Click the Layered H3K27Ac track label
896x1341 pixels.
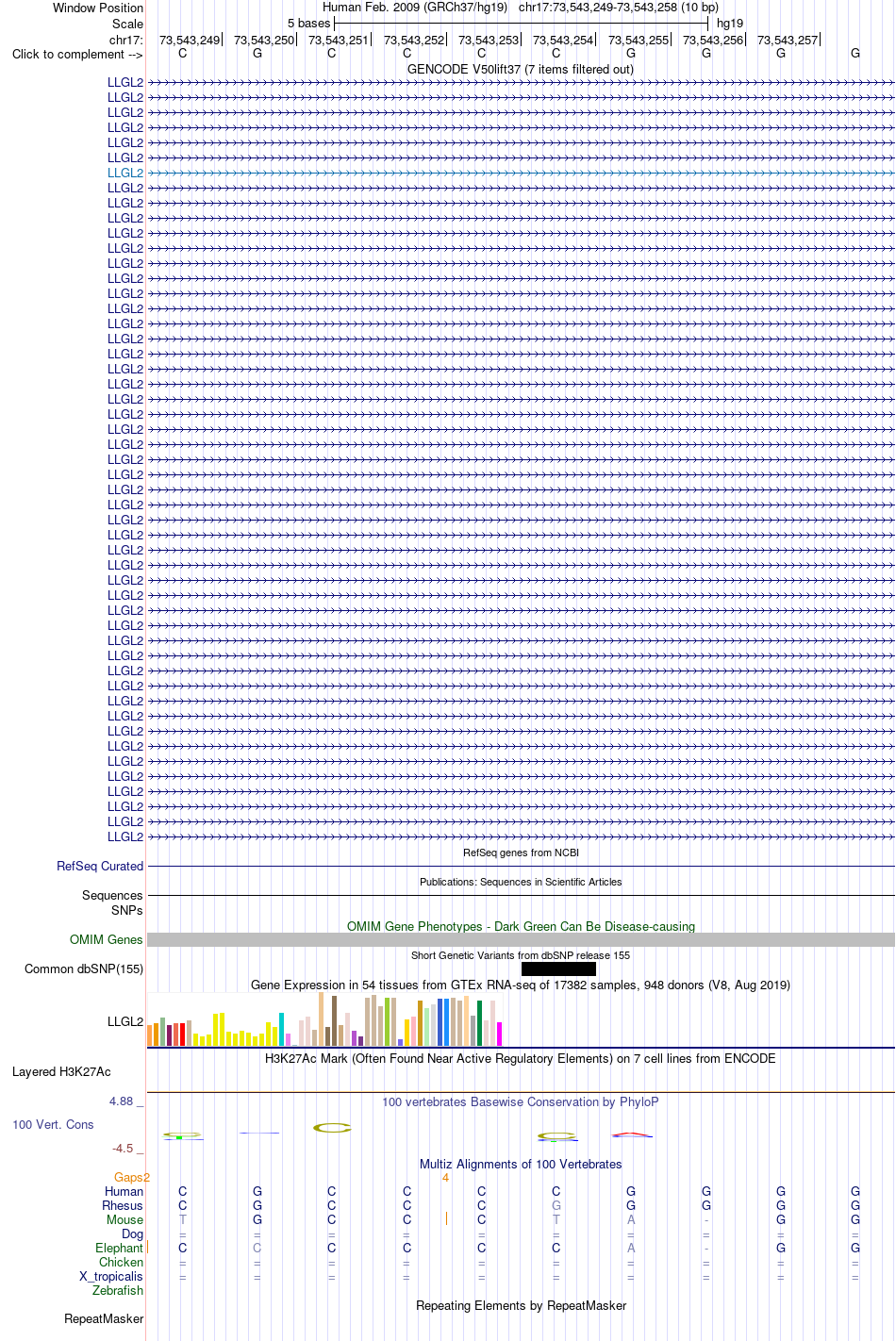pos(61,1071)
